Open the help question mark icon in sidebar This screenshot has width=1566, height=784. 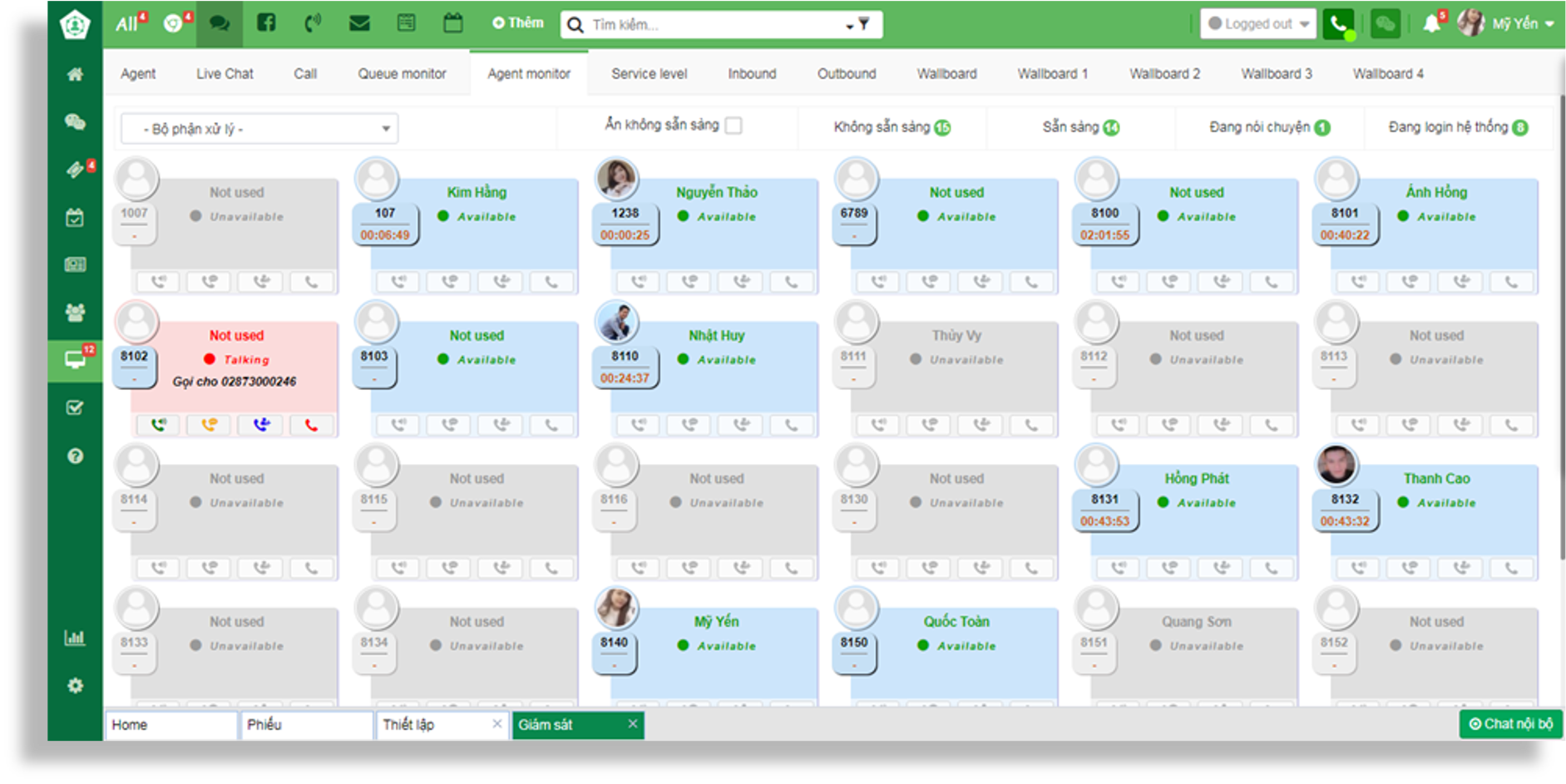(75, 456)
